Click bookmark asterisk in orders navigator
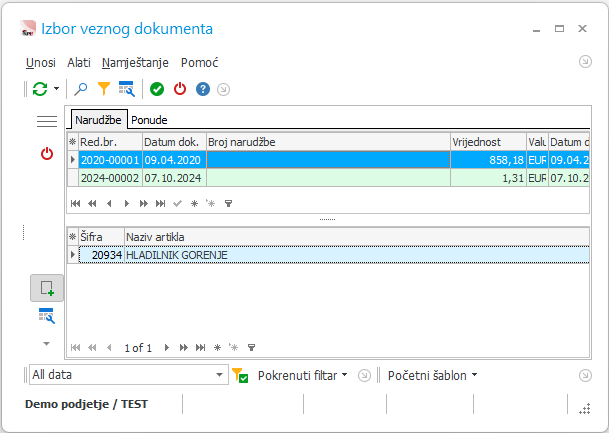 [195, 203]
